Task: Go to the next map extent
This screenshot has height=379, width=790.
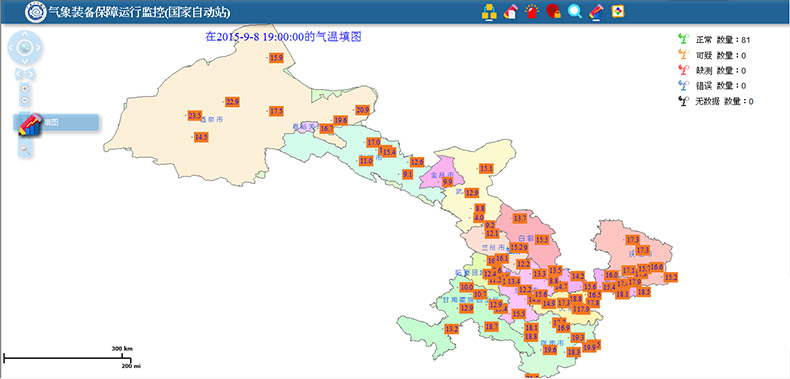Action: (x=30, y=75)
